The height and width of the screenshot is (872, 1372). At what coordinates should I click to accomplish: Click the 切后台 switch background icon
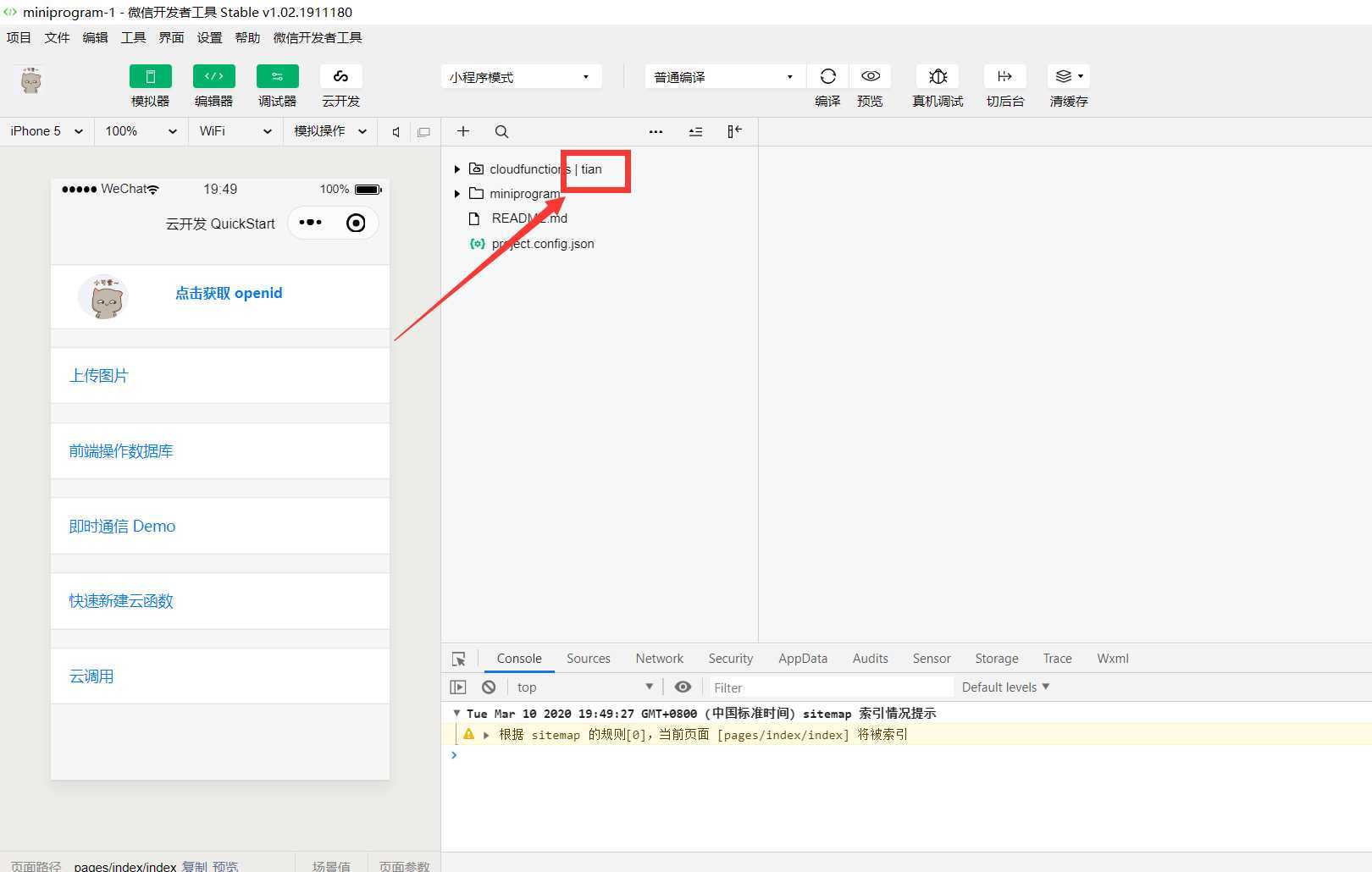pos(1005,76)
